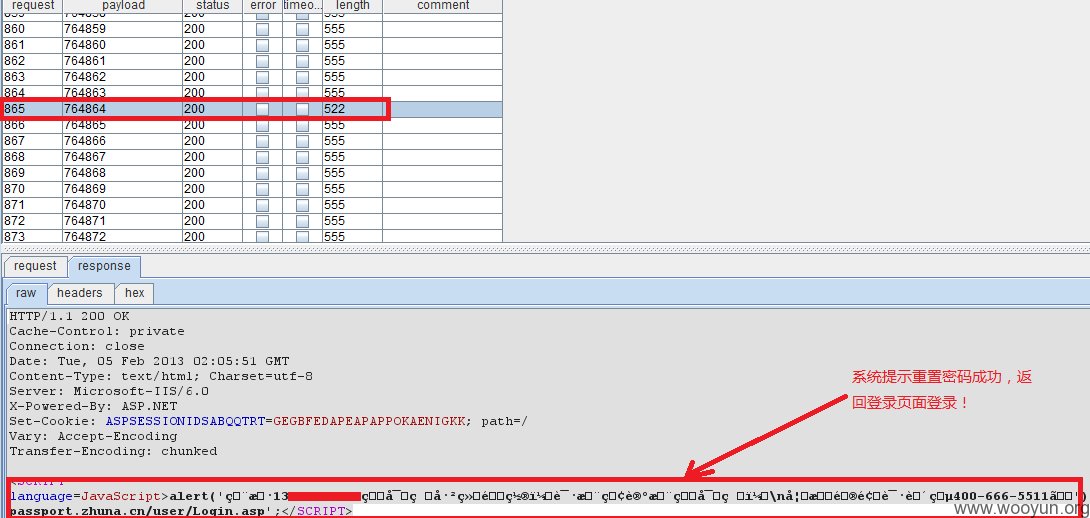The image size is (1090, 518).
Task: Check the error box for request 872
Action: pyautogui.click(x=262, y=221)
